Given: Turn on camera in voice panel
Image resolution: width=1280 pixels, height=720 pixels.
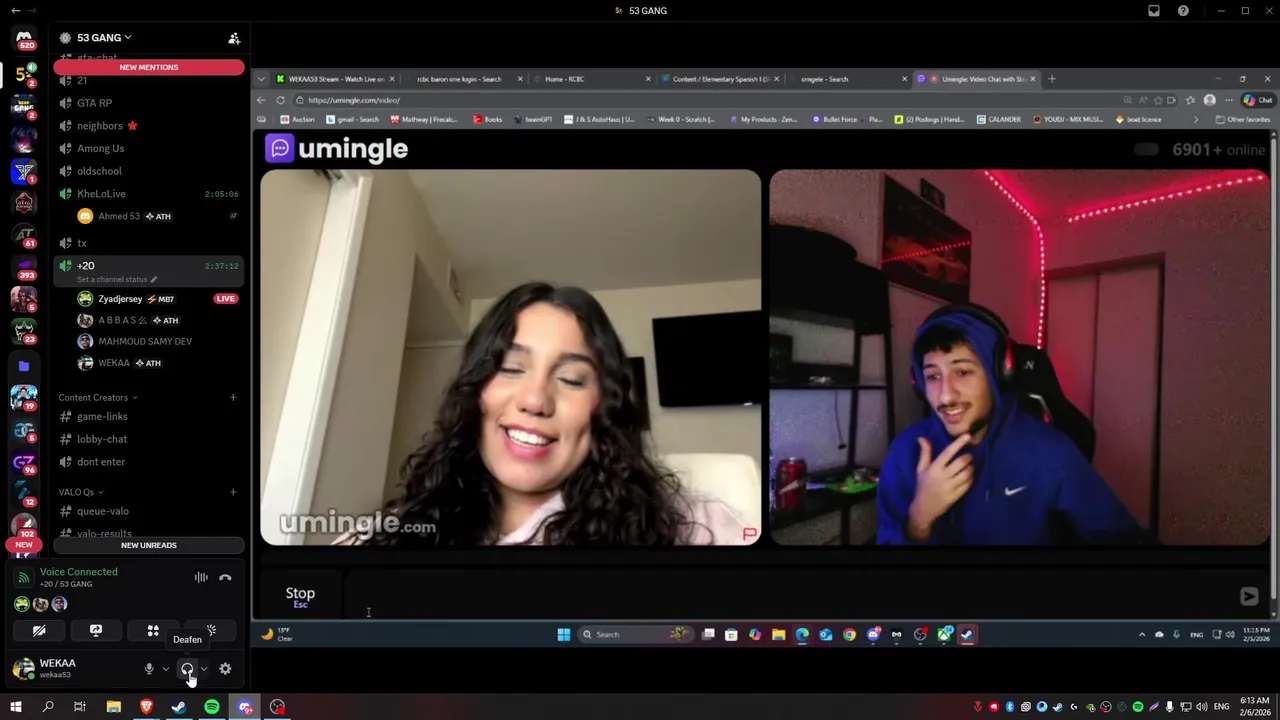Looking at the screenshot, I should coord(39,631).
